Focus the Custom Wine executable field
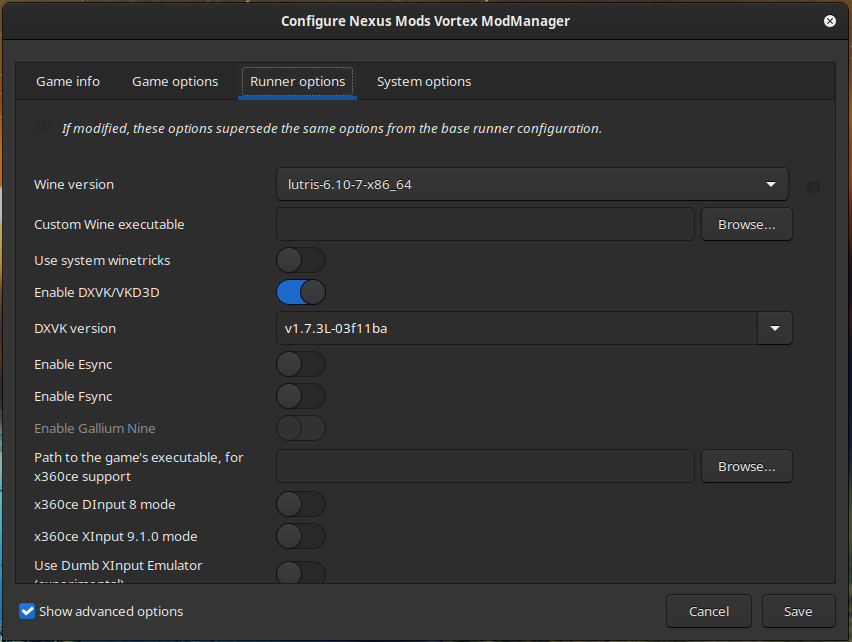 pyautogui.click(x=485, y=224)
